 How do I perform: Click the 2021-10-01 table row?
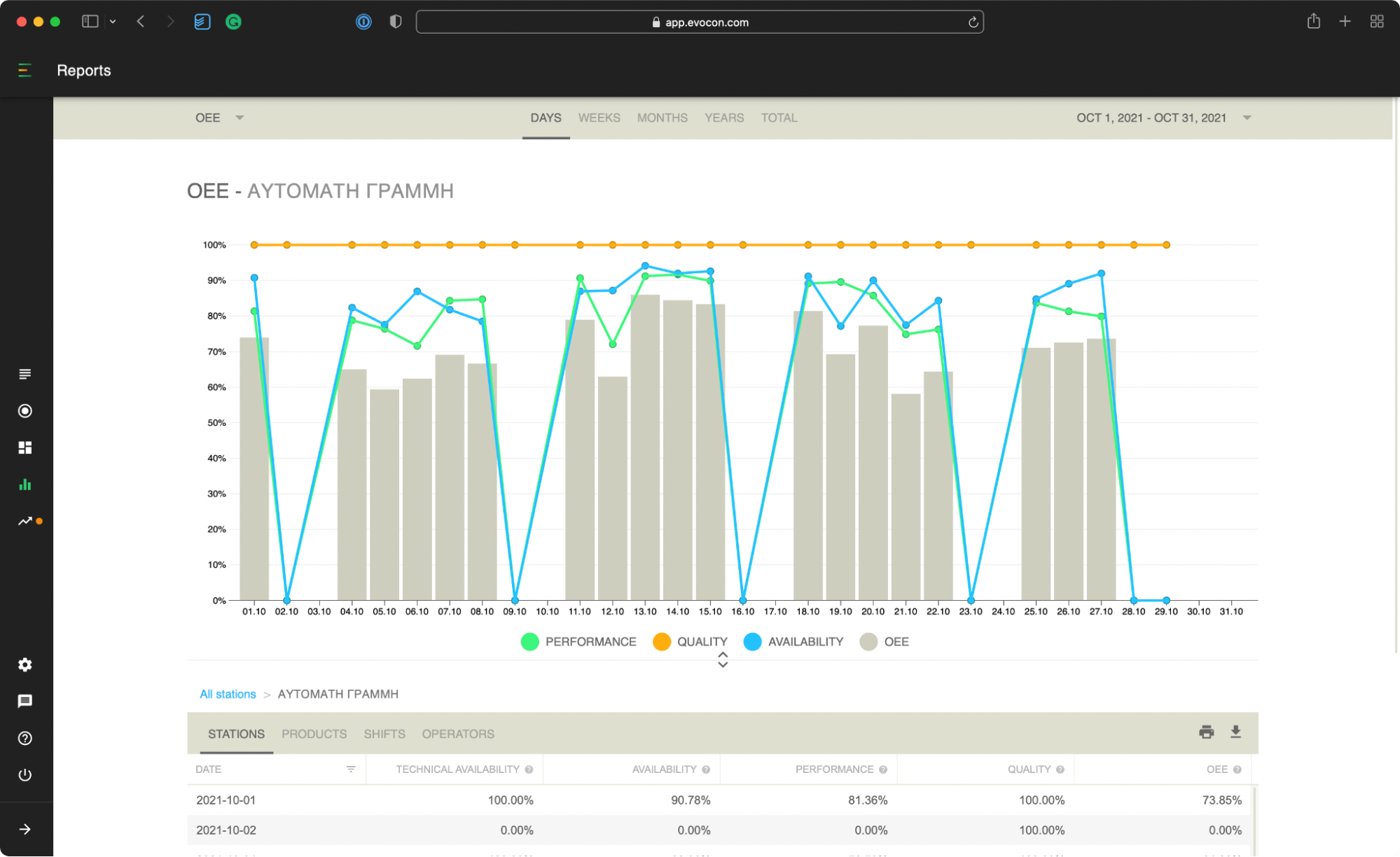pyautogui.click(x=719, y=800)
